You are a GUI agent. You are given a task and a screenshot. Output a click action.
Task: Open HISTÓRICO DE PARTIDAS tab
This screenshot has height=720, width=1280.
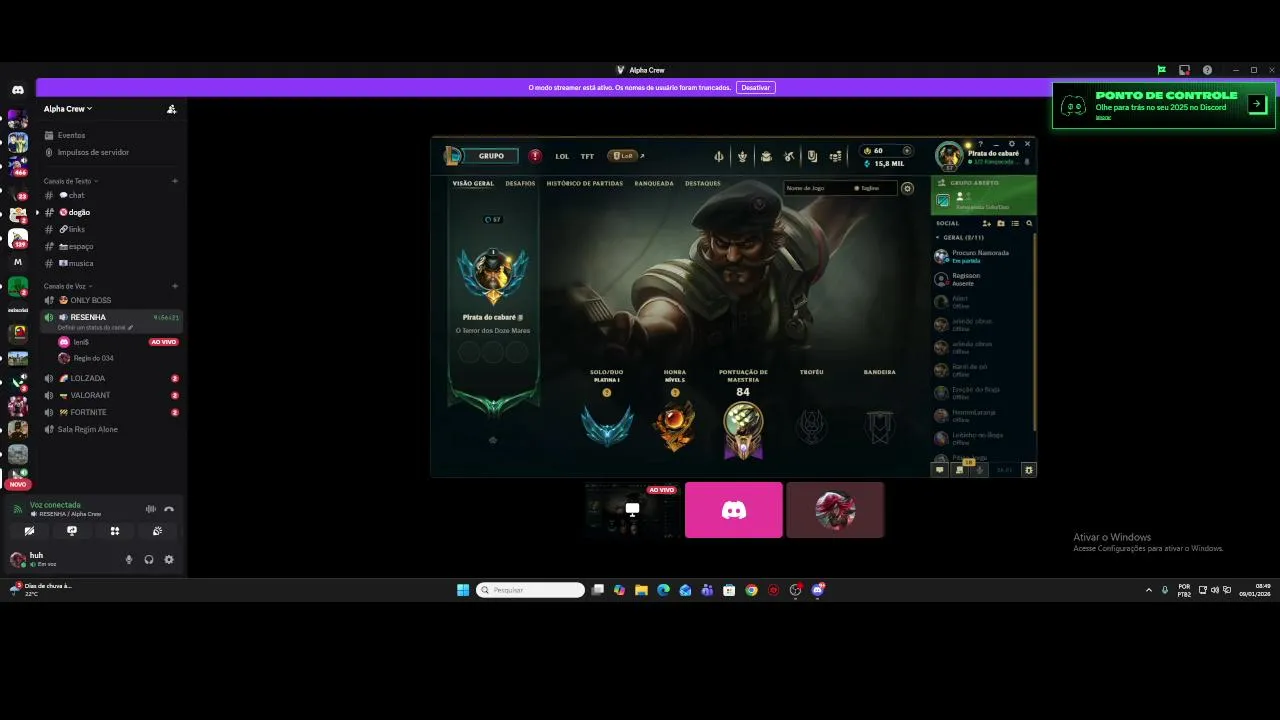click(x=585, y=183)
